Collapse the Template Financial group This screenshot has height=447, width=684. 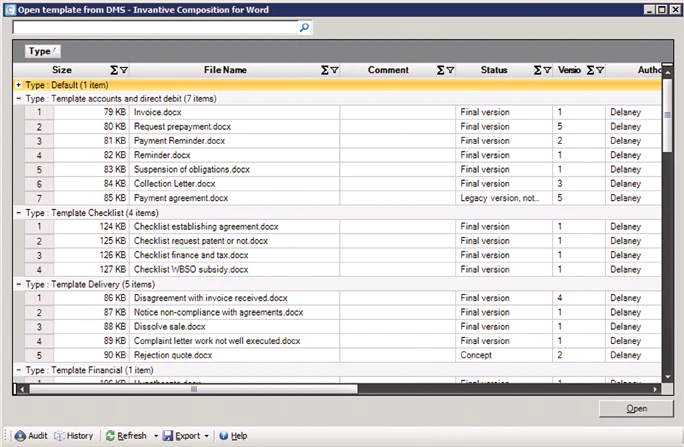pyautogui.click(x=18, y=370)
